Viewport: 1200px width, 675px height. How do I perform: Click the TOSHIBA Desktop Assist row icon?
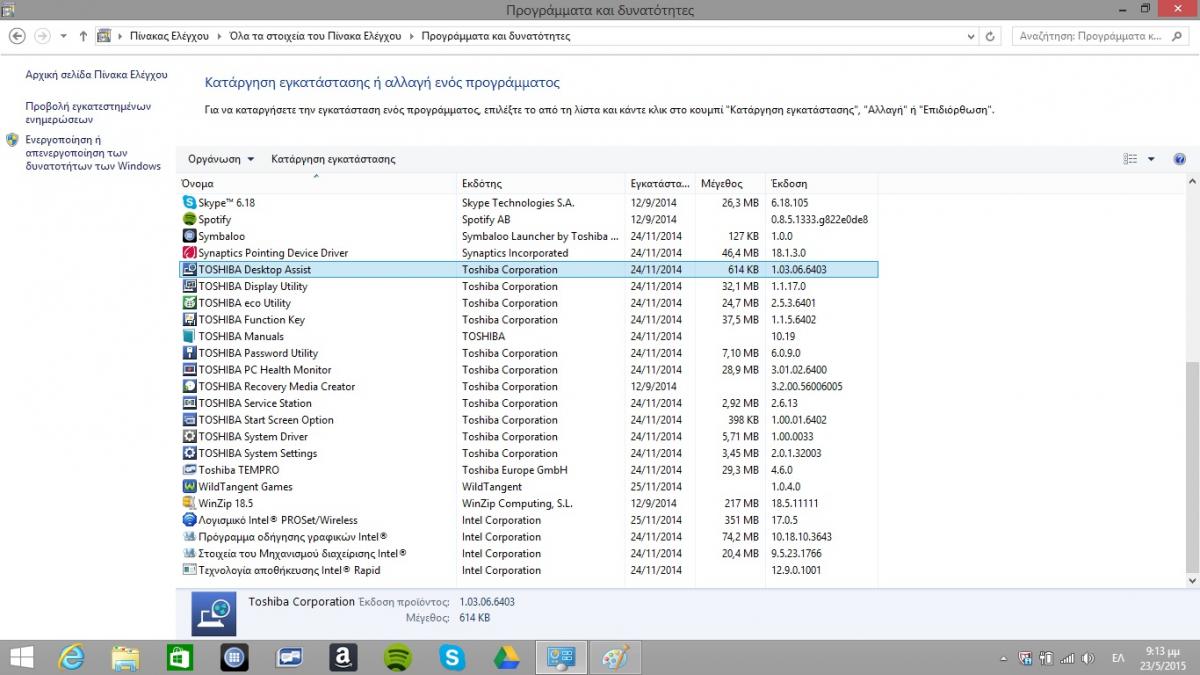click(190, 270)
